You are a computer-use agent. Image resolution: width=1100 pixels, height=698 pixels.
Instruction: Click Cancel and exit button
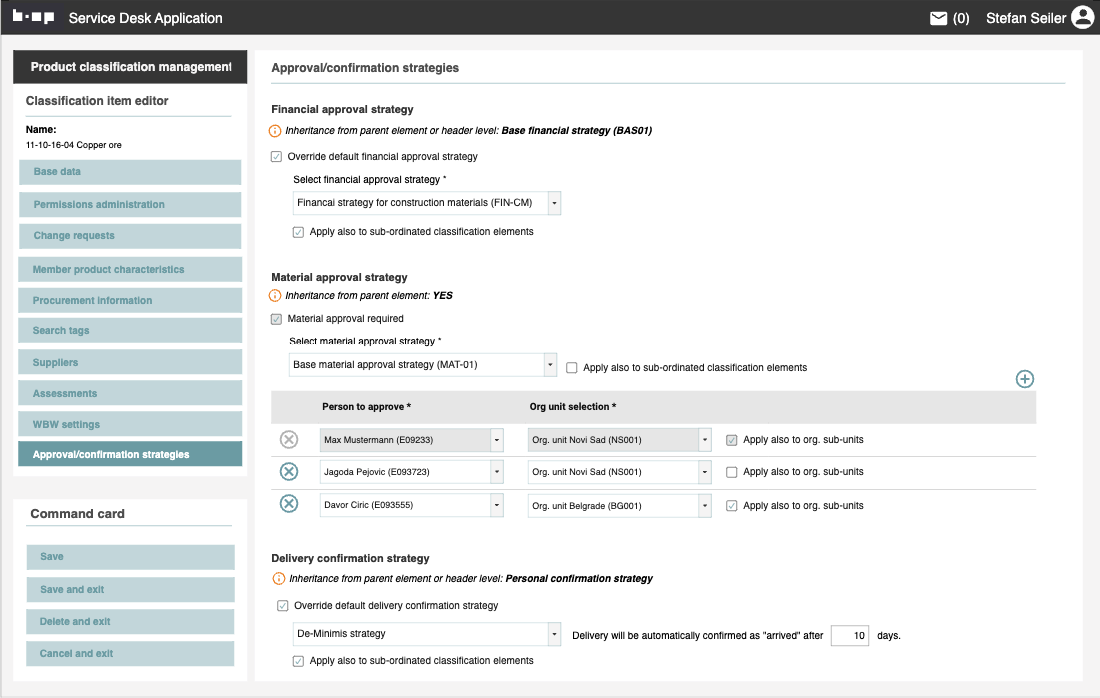(130, 654)
